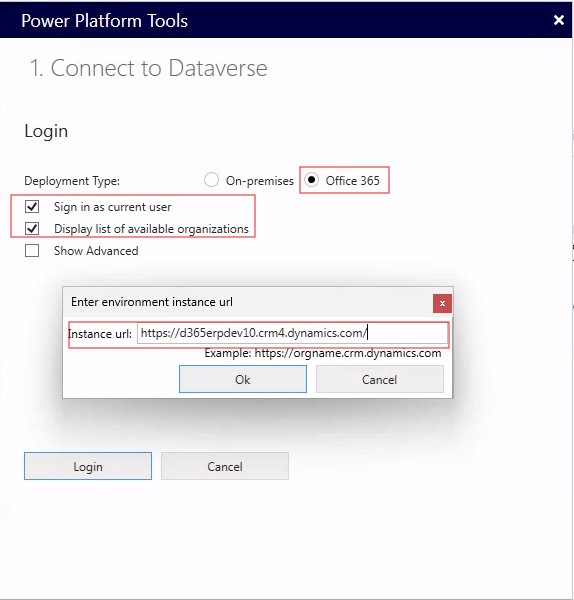574x600 pixels.
Task: Click the Login button
Action: click(88, 466)
